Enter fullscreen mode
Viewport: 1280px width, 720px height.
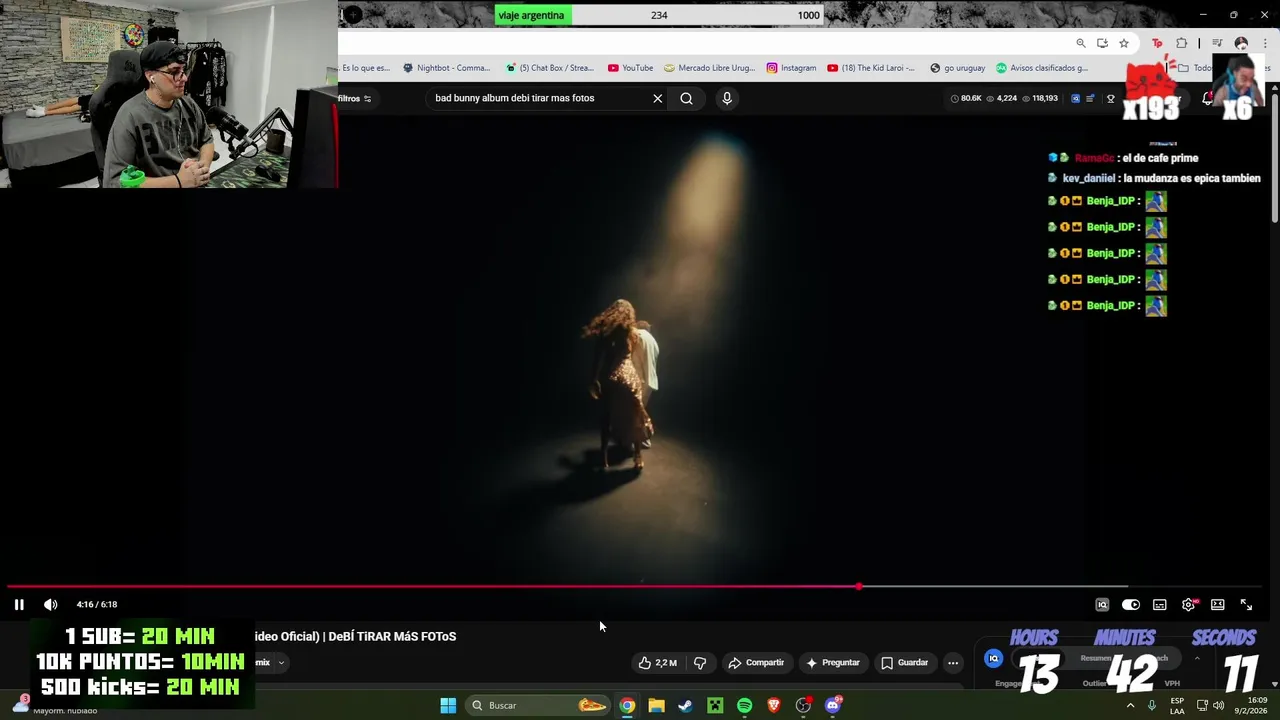click(x=1247, y=605)
